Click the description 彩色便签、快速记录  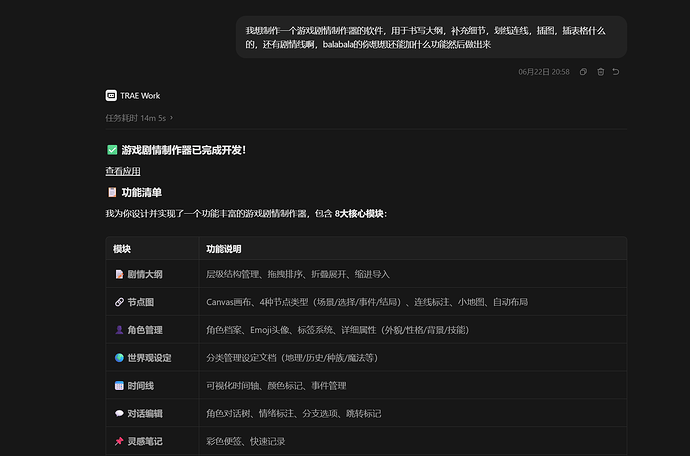(246, 441)
